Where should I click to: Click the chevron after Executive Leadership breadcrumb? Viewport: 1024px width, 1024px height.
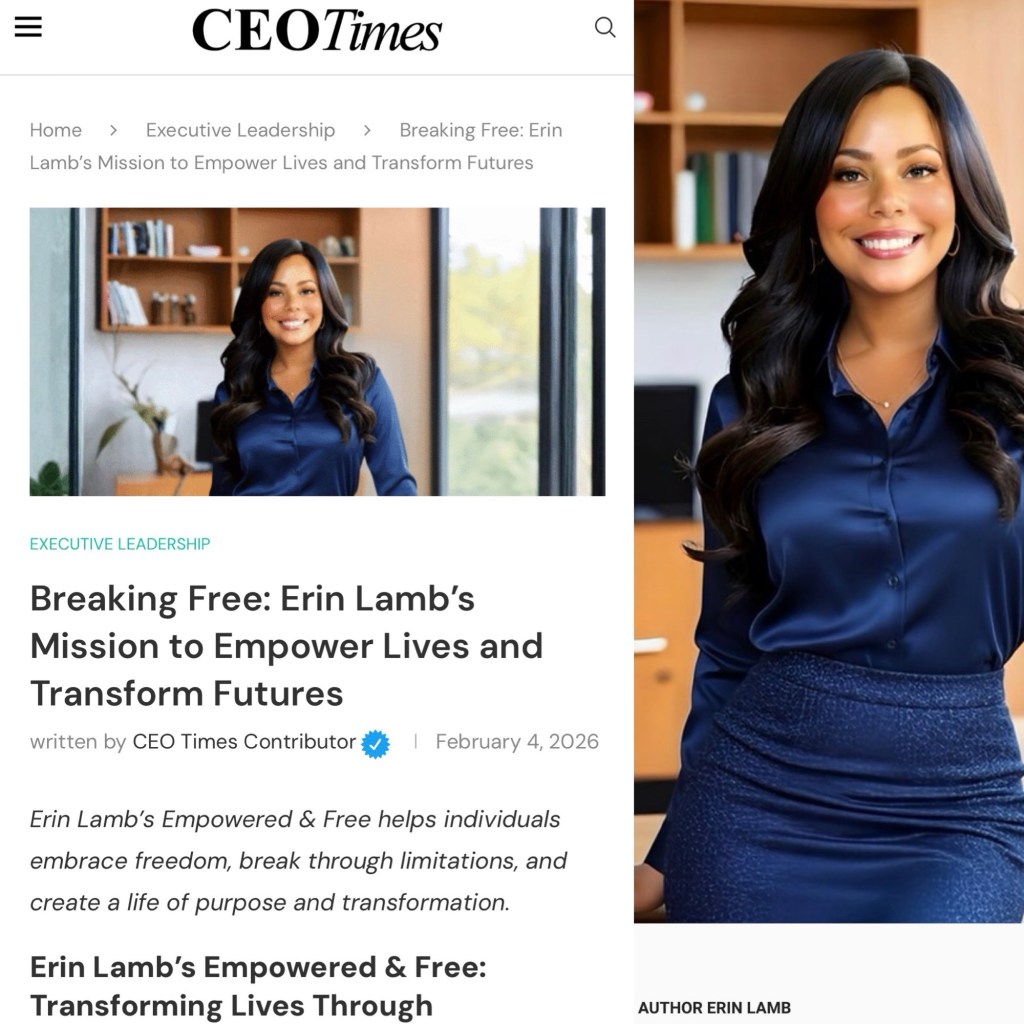[367, 131]
